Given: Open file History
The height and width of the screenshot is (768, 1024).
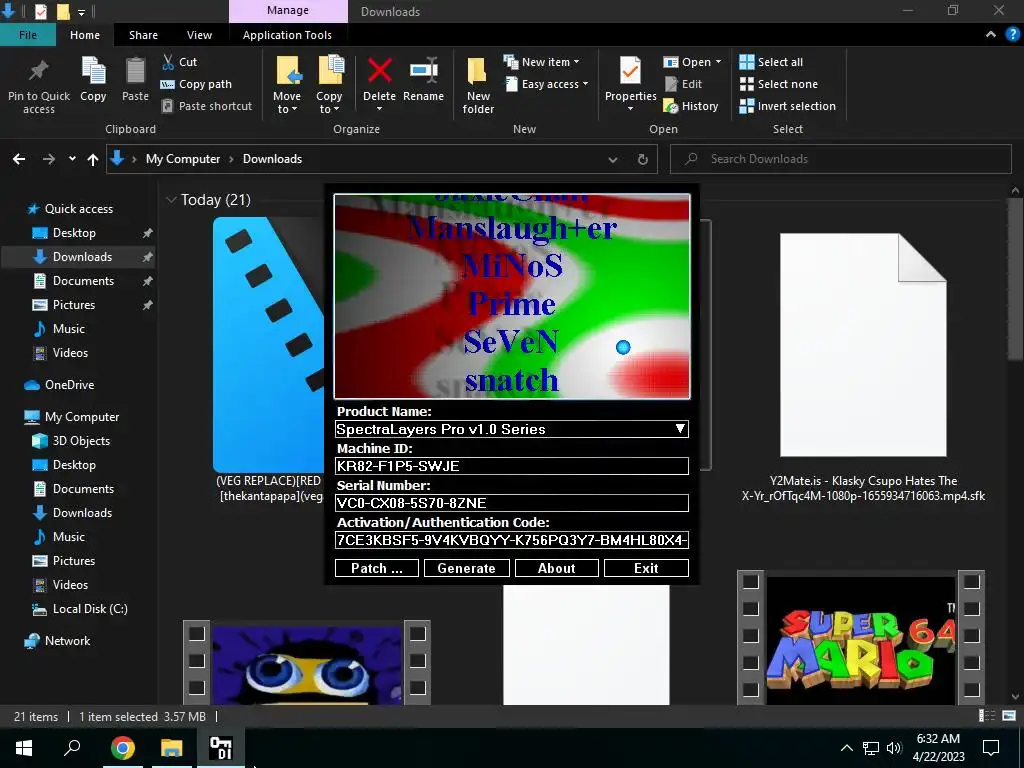Looking at the screenshot, I should click(690, 106).
